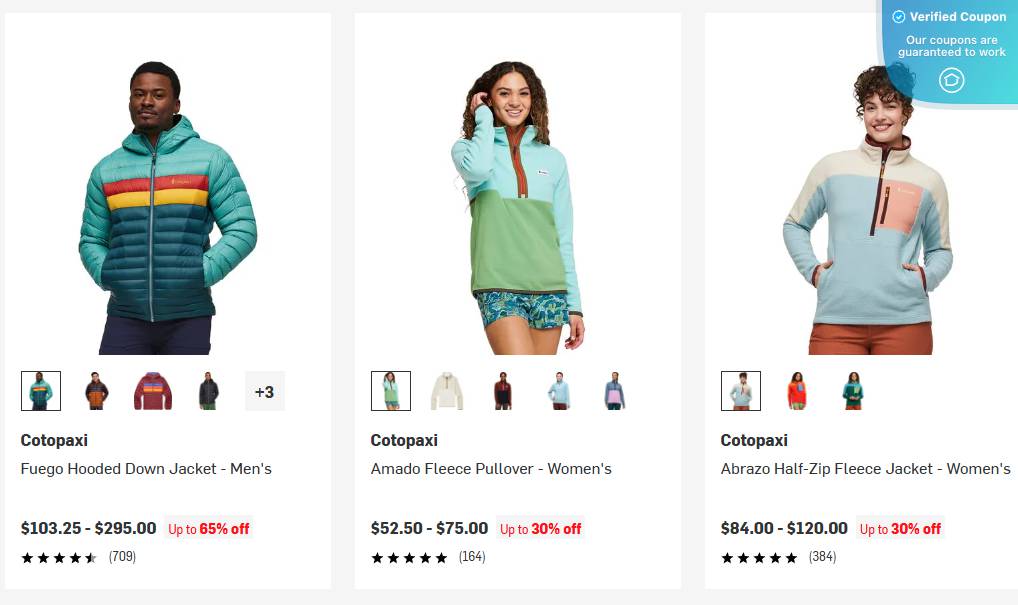
Task: View the 164 reviews for Amado Fleece
Action: click(472, 557)
